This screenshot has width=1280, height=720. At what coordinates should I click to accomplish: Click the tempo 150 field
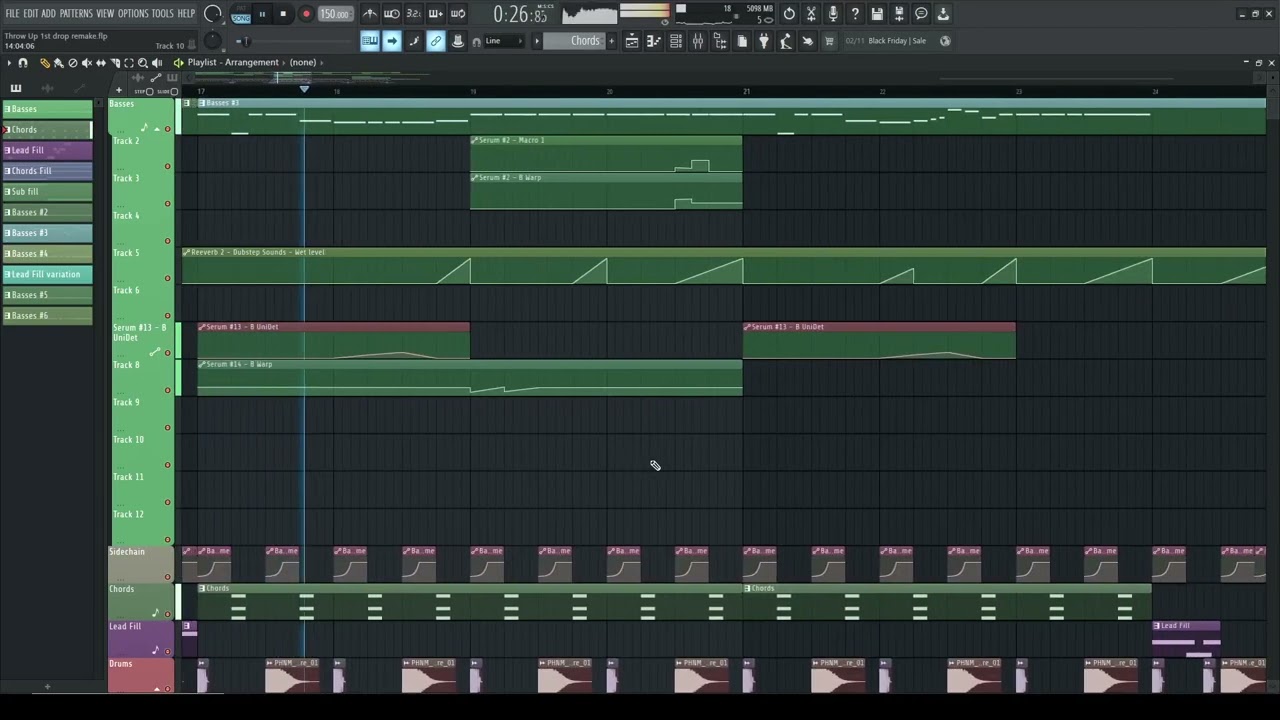335,14
